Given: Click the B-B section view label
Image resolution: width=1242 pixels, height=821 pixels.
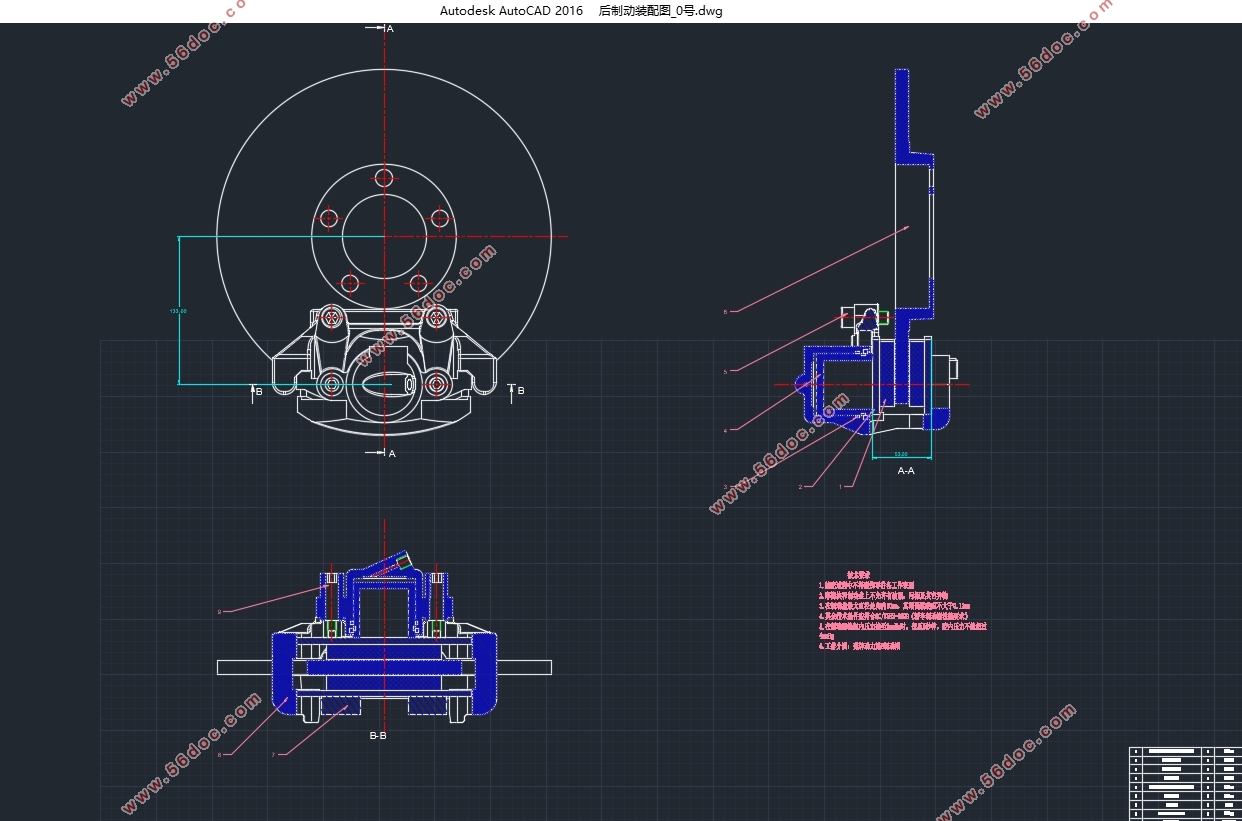Looking at the screenshot, I should (378, 736).
